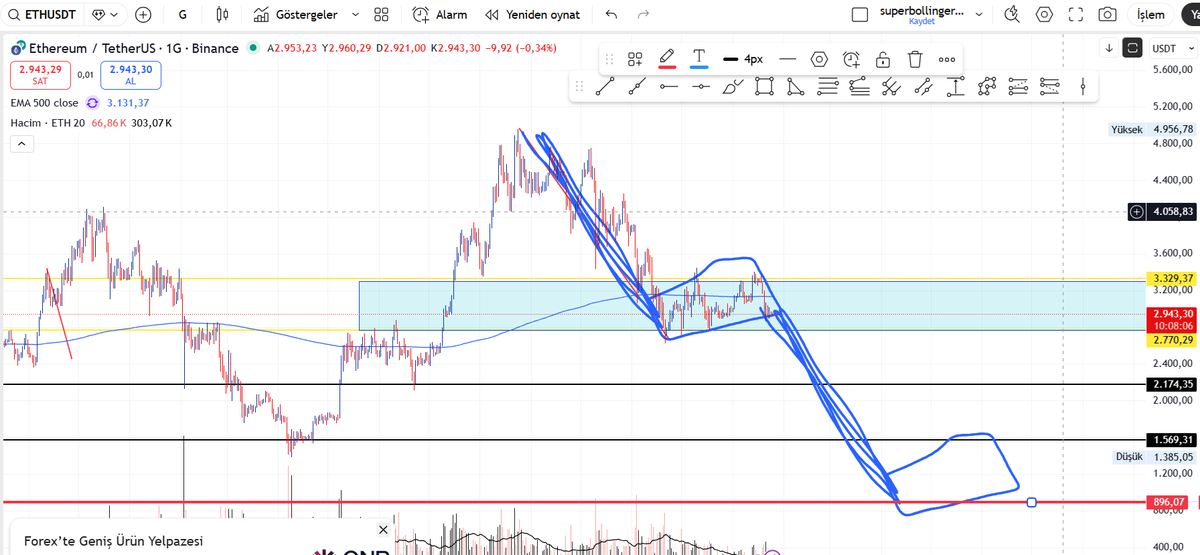
Task: Select the Trend-Based Fib Extension tool
Action: [860, 87]
